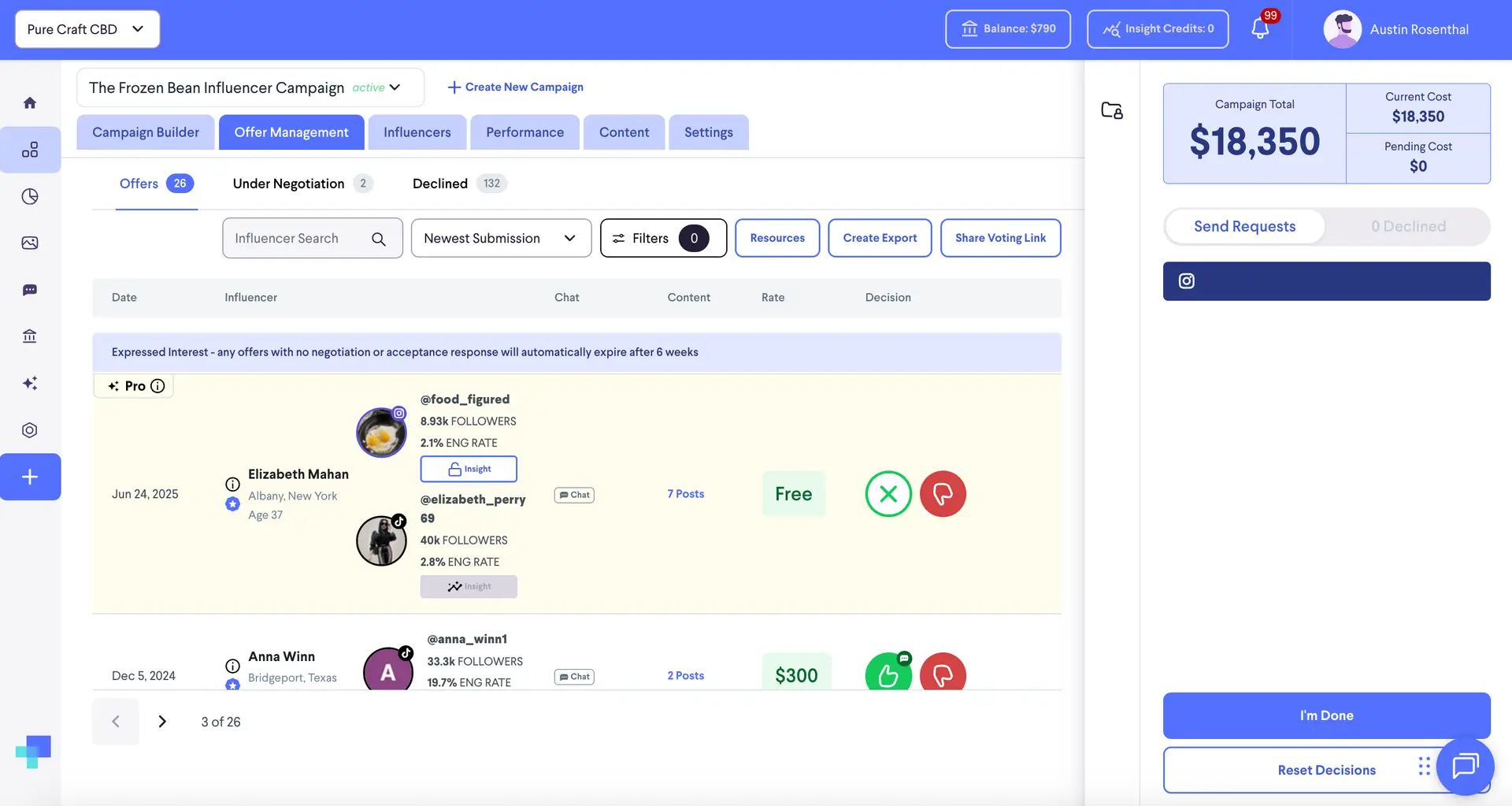Open the chat messages icon in sidebar

click(30, 289)
